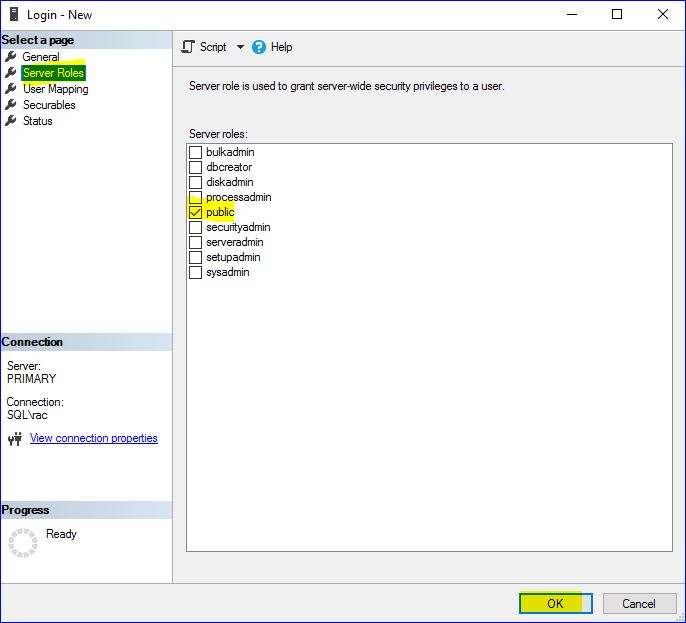Click the Script icon in the toolbar

pos(188,47)
